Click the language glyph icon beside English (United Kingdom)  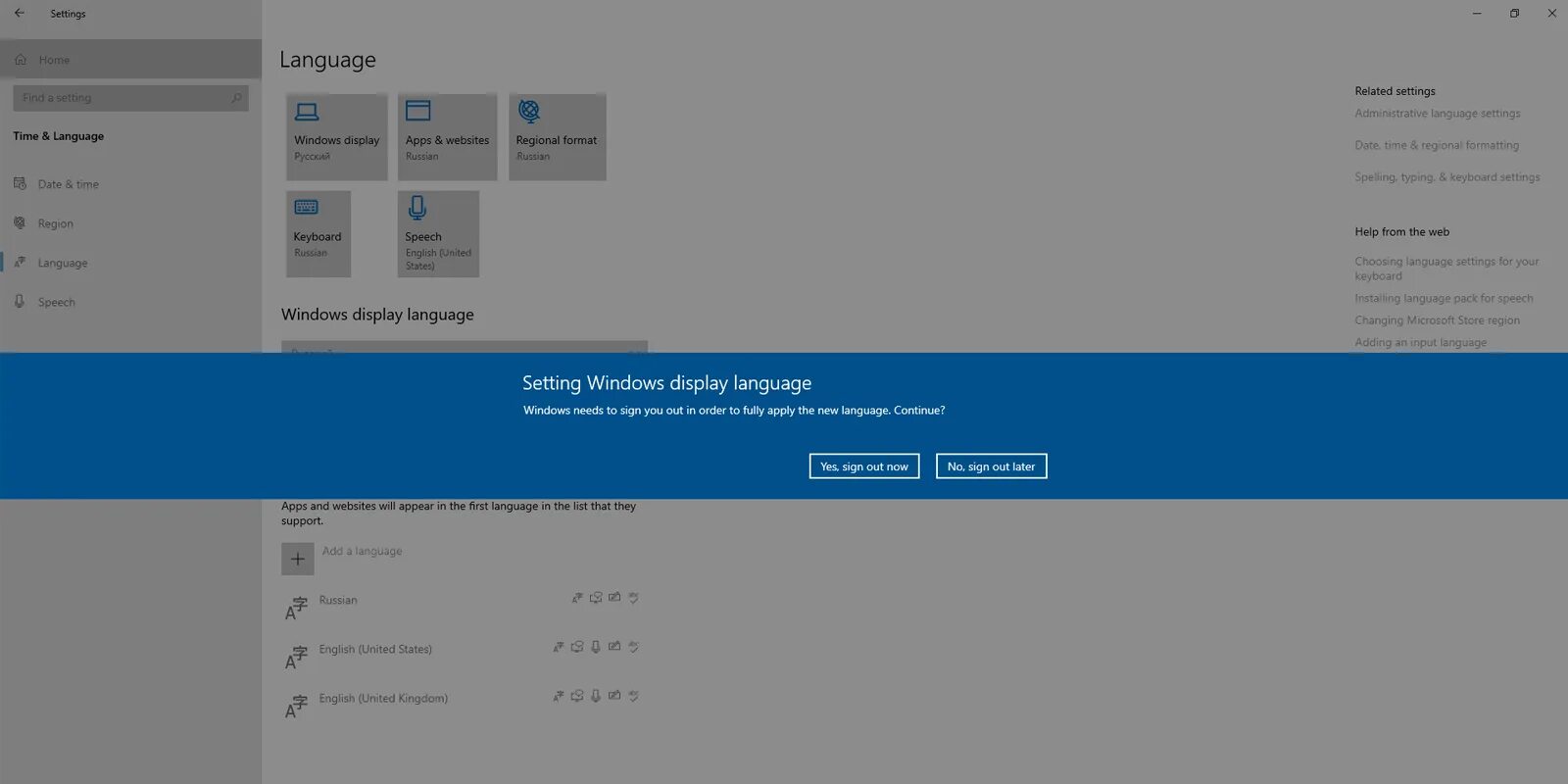pyautogui.click(x=296, y=707)
